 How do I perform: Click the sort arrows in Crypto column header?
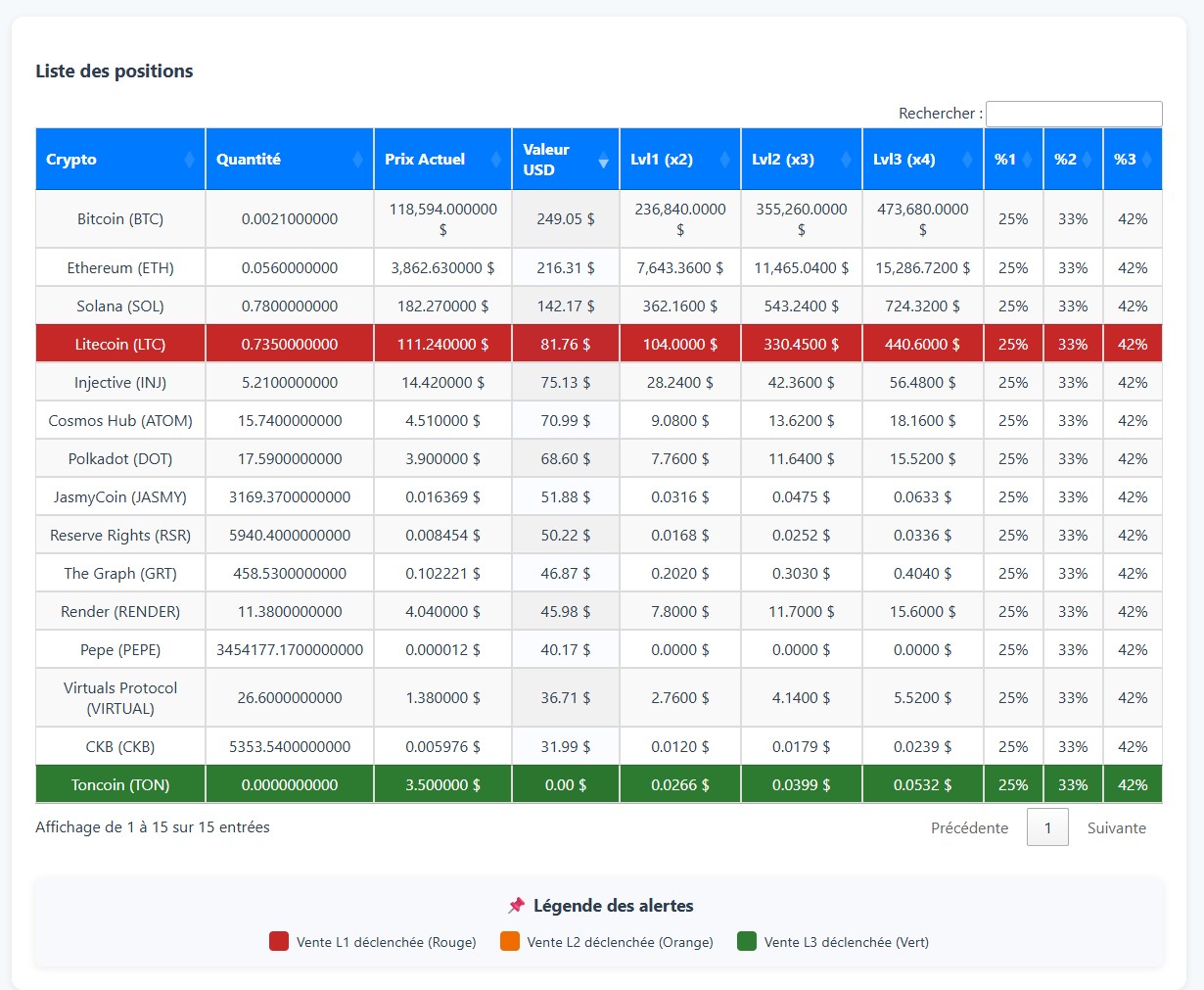point(189,160)
